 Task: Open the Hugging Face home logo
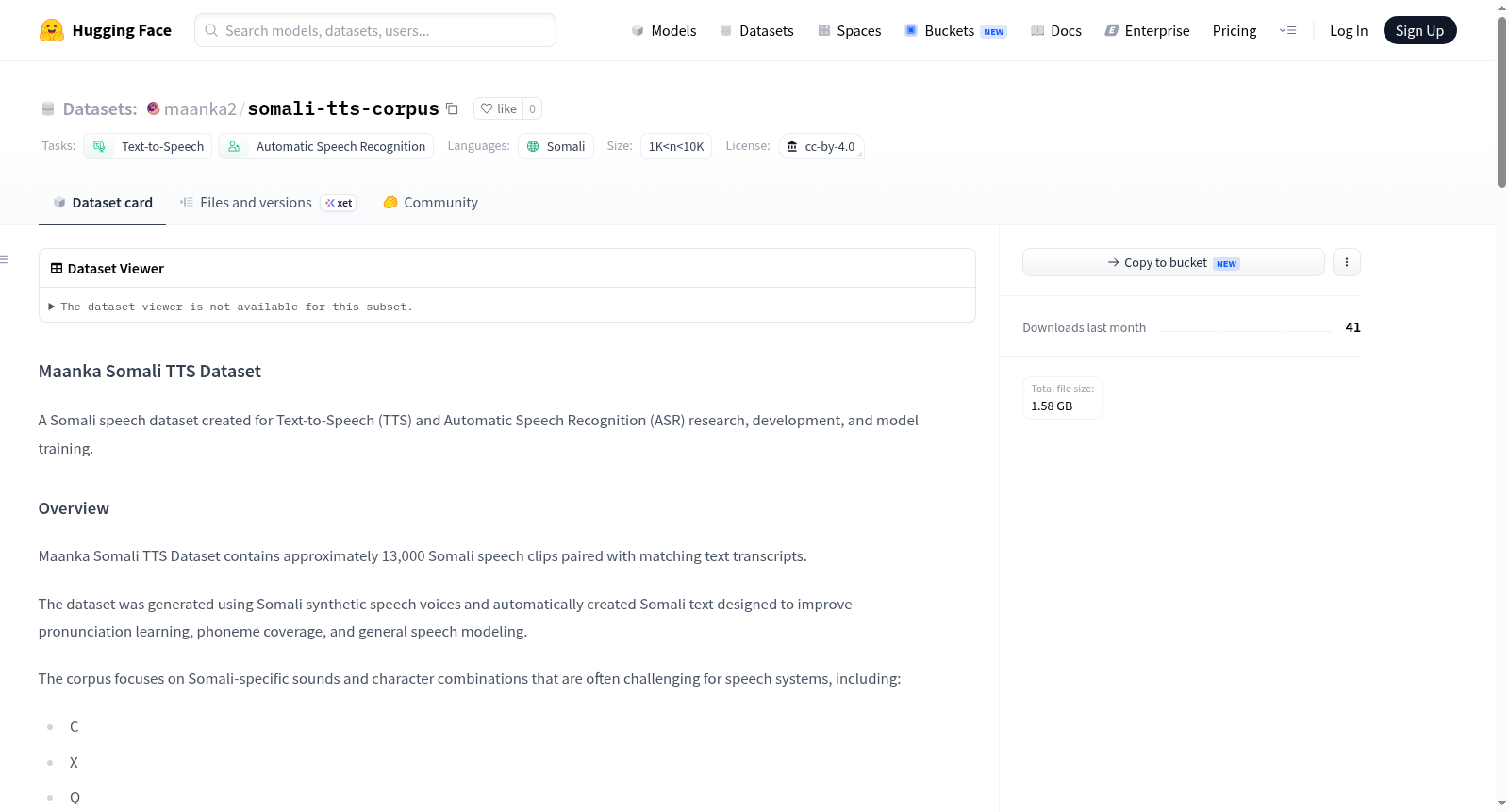pos(106,30)
